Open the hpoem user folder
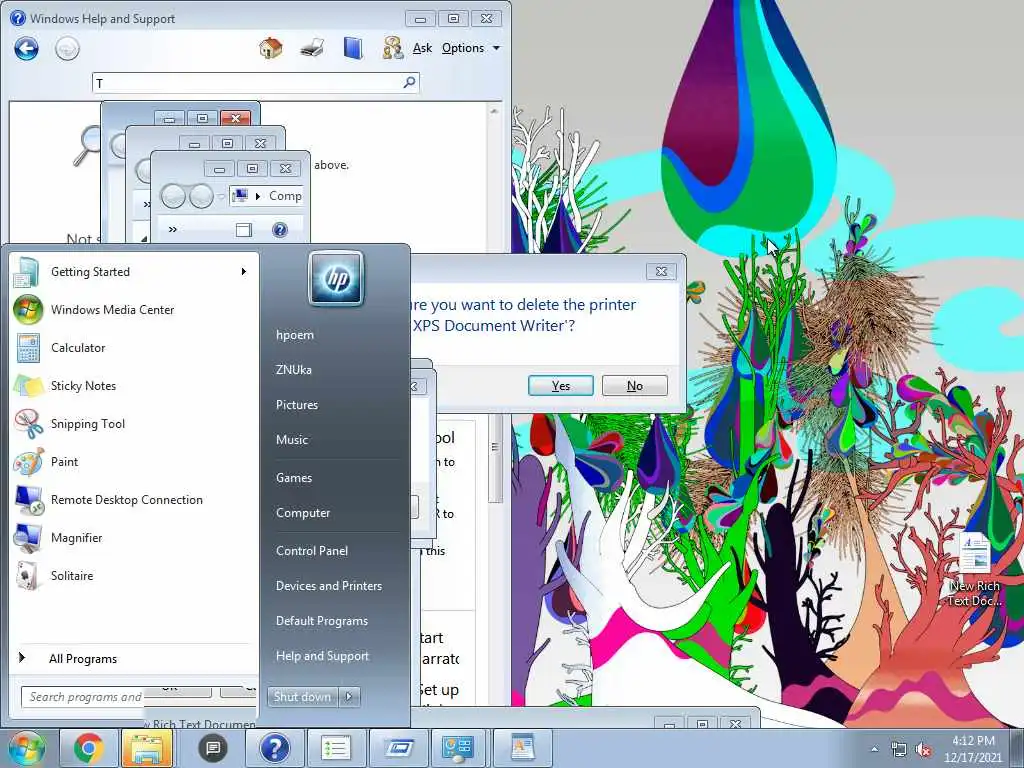This screenshot has height=768, width=1024. [x=295, y=335]
